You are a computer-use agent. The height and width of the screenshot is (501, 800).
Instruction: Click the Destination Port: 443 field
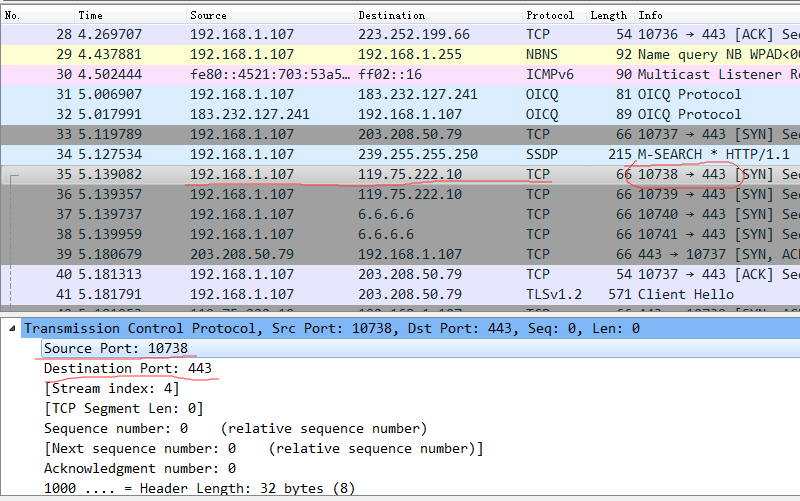point(127,368)
